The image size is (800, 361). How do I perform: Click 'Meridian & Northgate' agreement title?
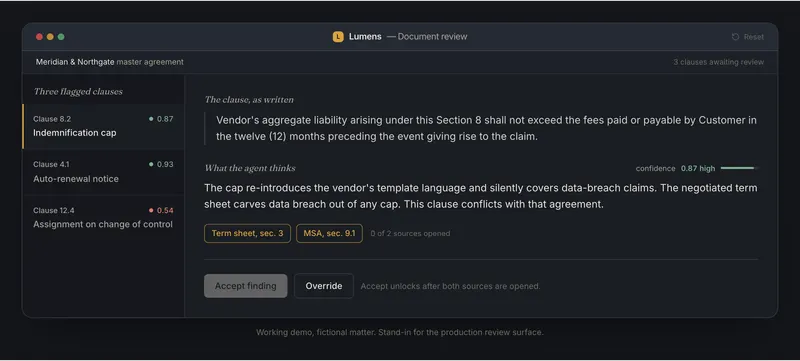coord(75,62)
